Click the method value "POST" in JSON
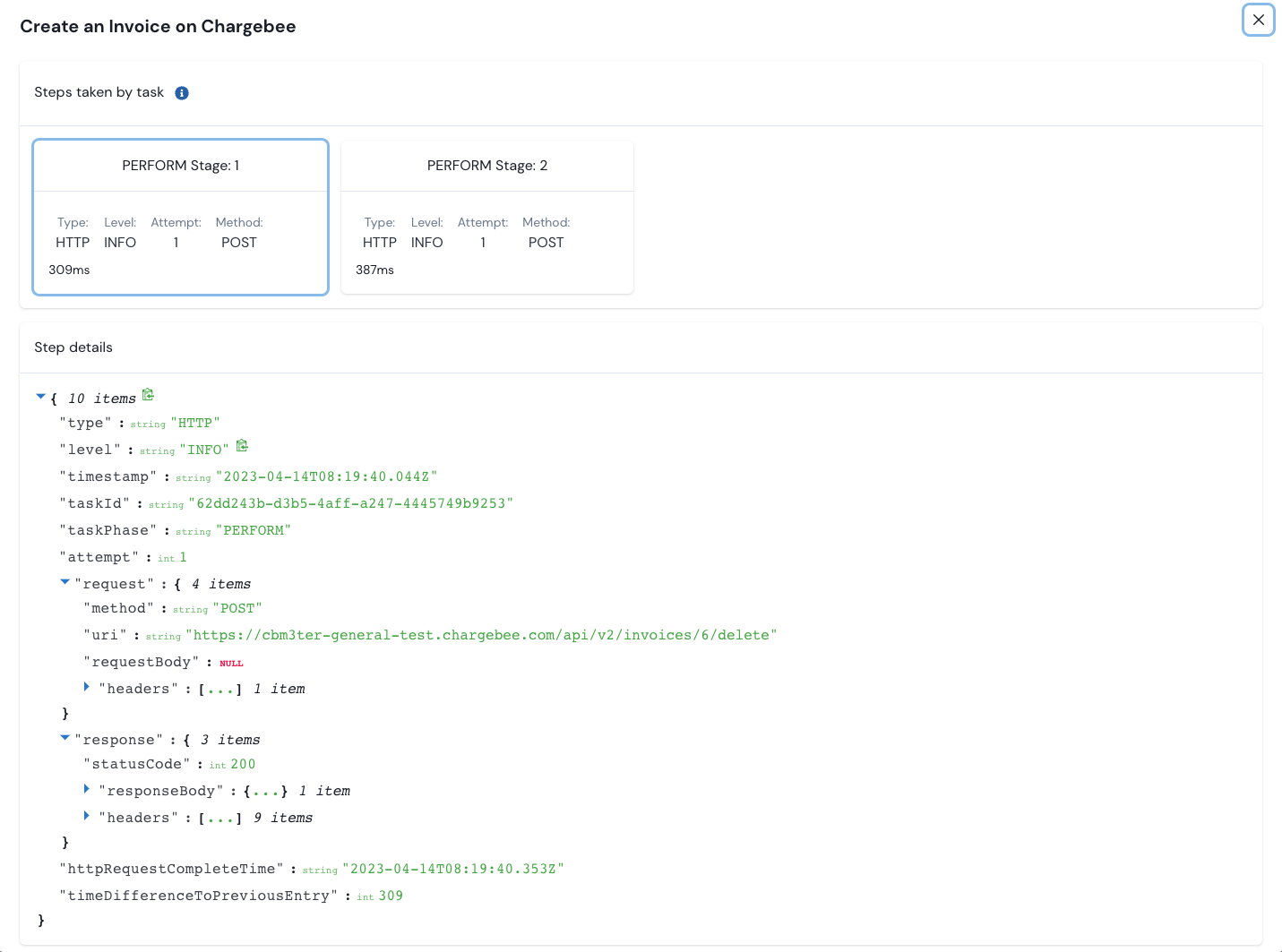Image resolution: width=1282 pixels, height=952 pixels. click(x=237, y=608)
